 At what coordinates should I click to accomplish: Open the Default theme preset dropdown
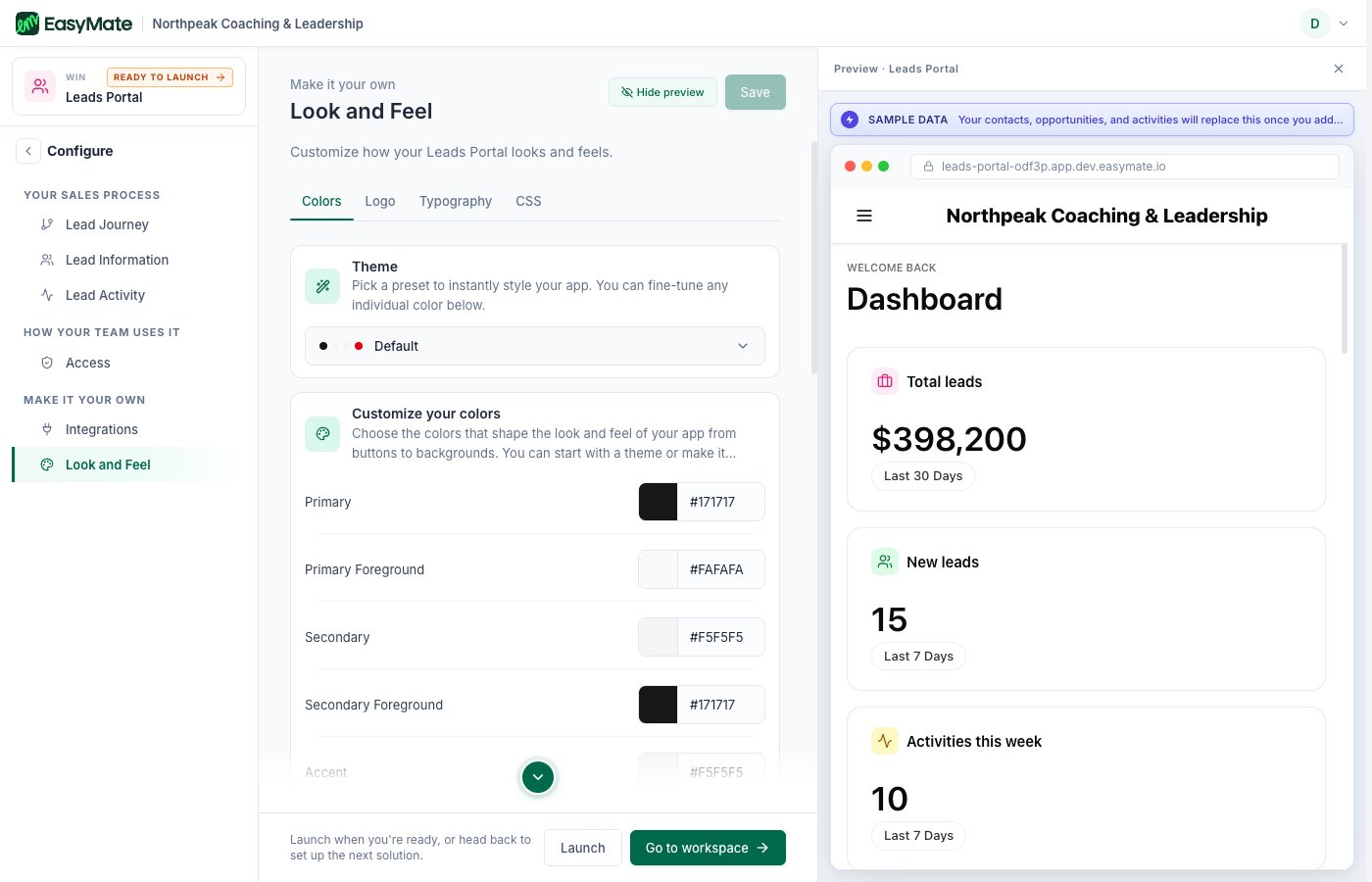pyautogui.click(x=535, y=346)
